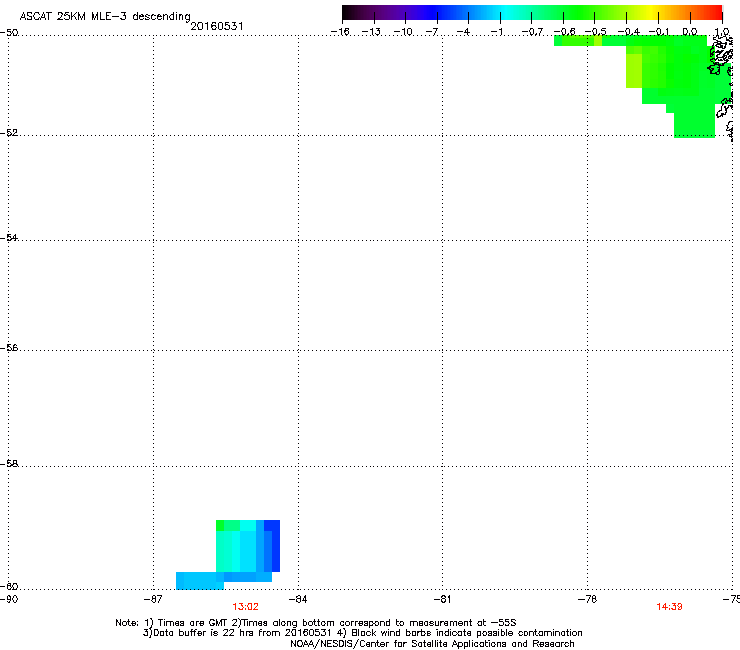Click the color bar label 0.0
Image resolution: width=740 pixels, height=650 pixels.
coord(690,32)
